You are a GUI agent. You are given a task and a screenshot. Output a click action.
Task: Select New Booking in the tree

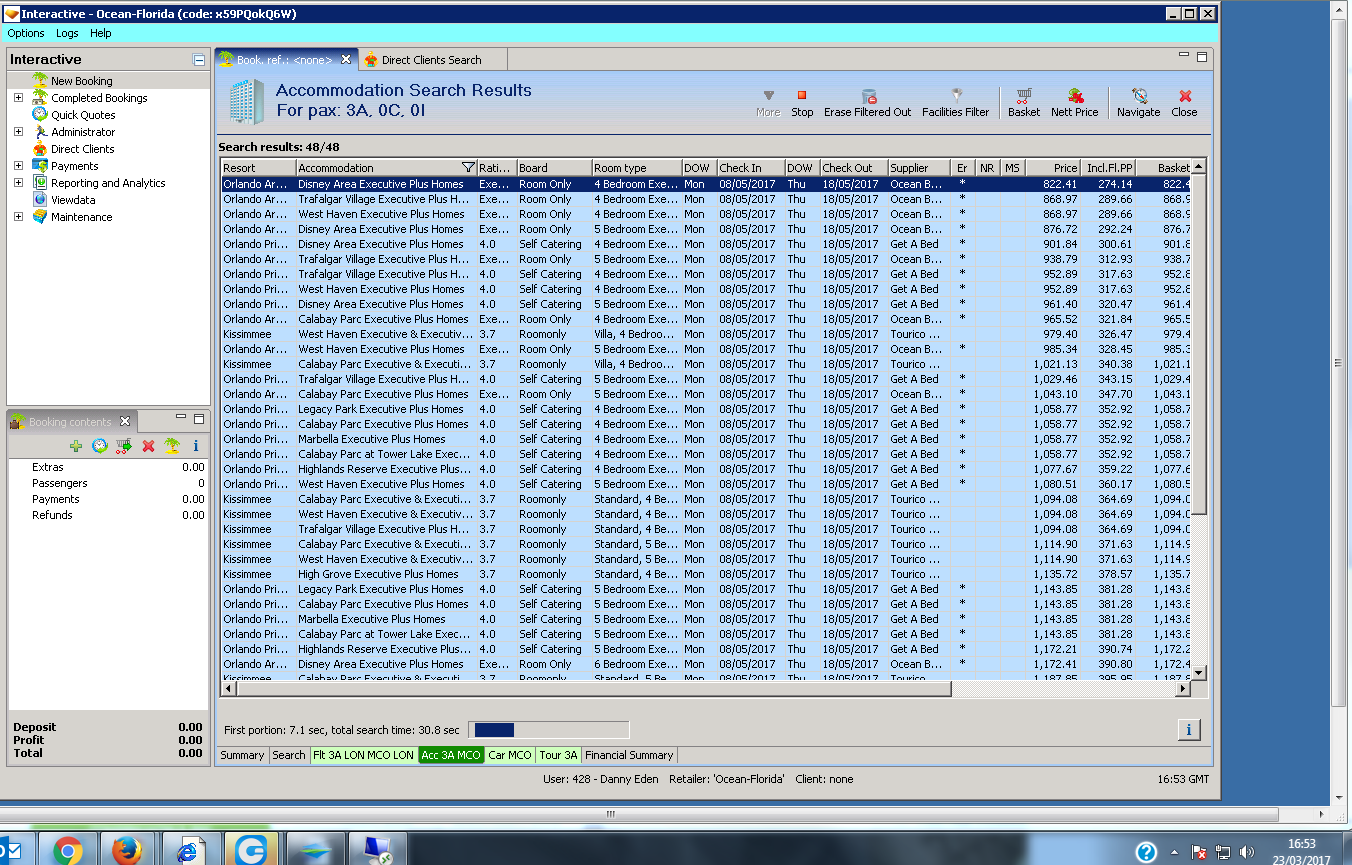point(82,81)
